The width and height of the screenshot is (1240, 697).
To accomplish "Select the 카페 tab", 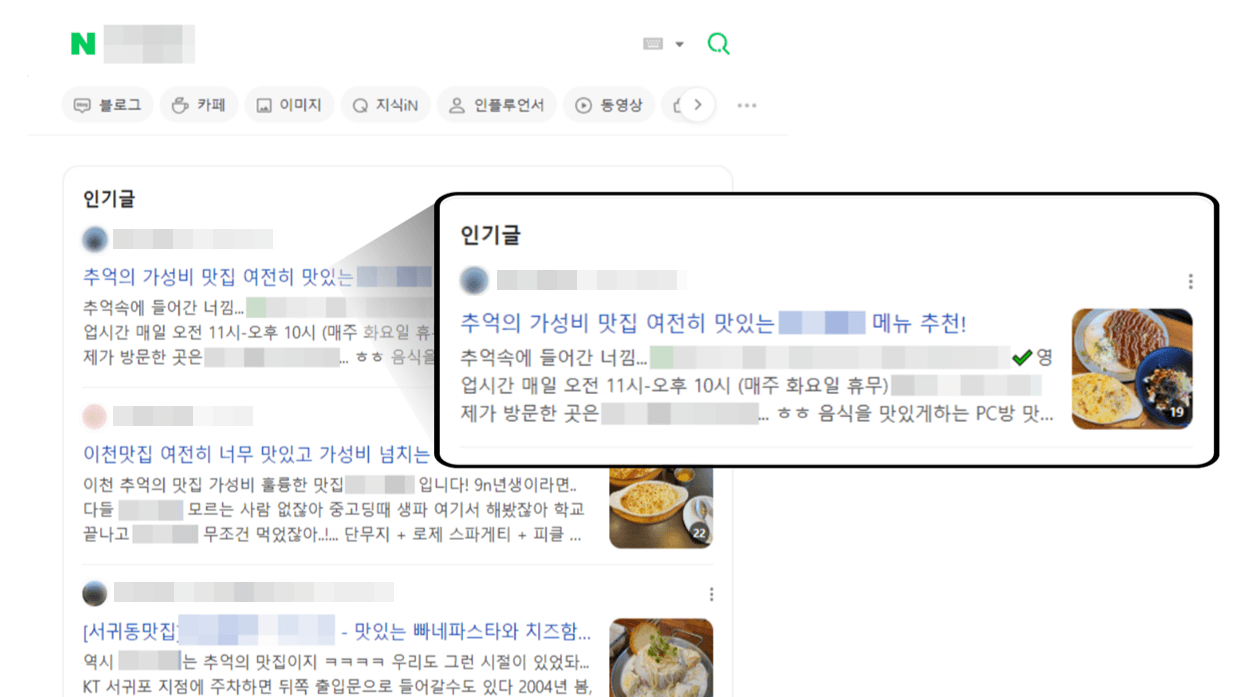I will pos(199,104).
